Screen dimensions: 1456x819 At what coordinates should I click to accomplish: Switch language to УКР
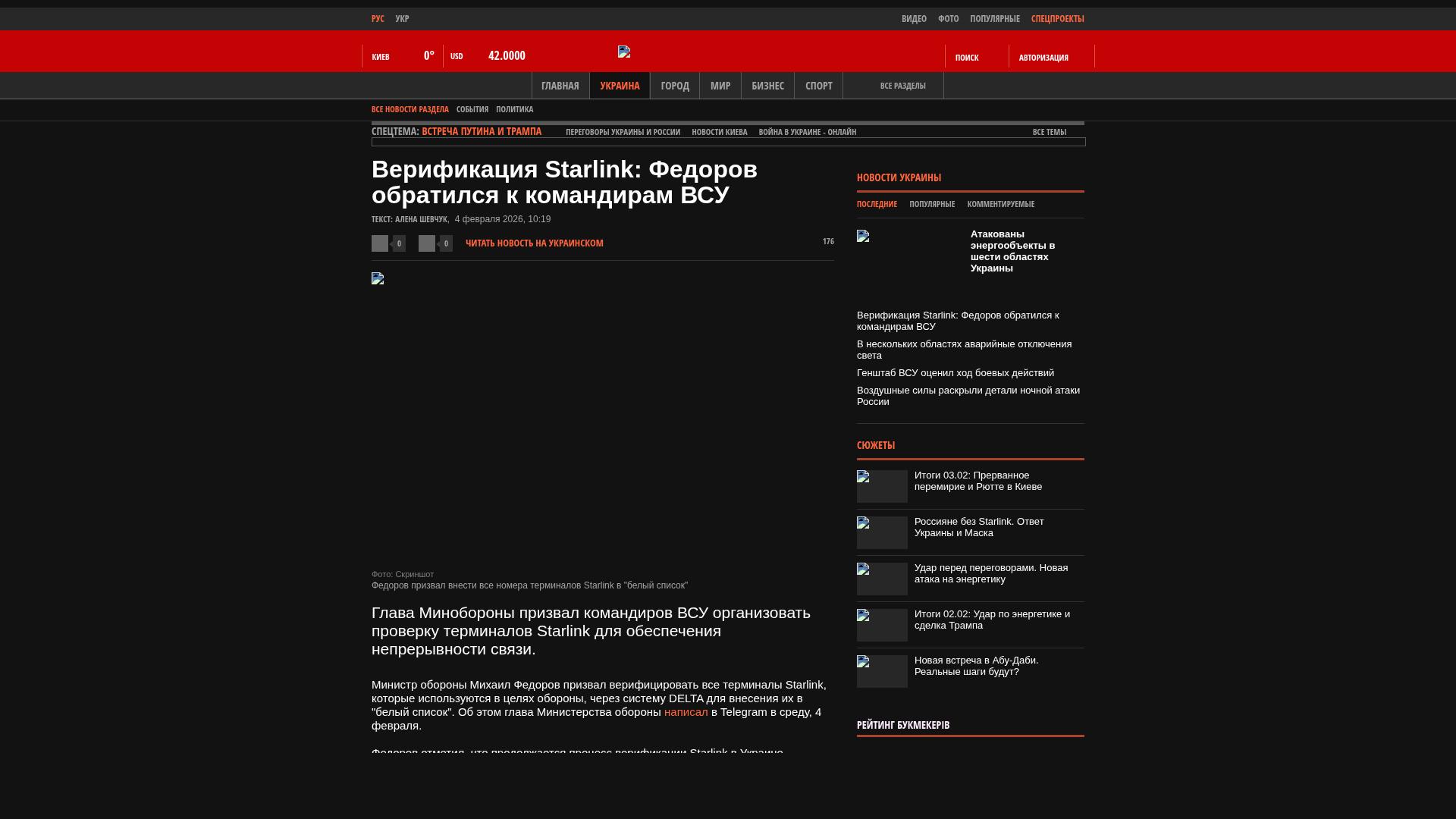[x=402, y=18]
